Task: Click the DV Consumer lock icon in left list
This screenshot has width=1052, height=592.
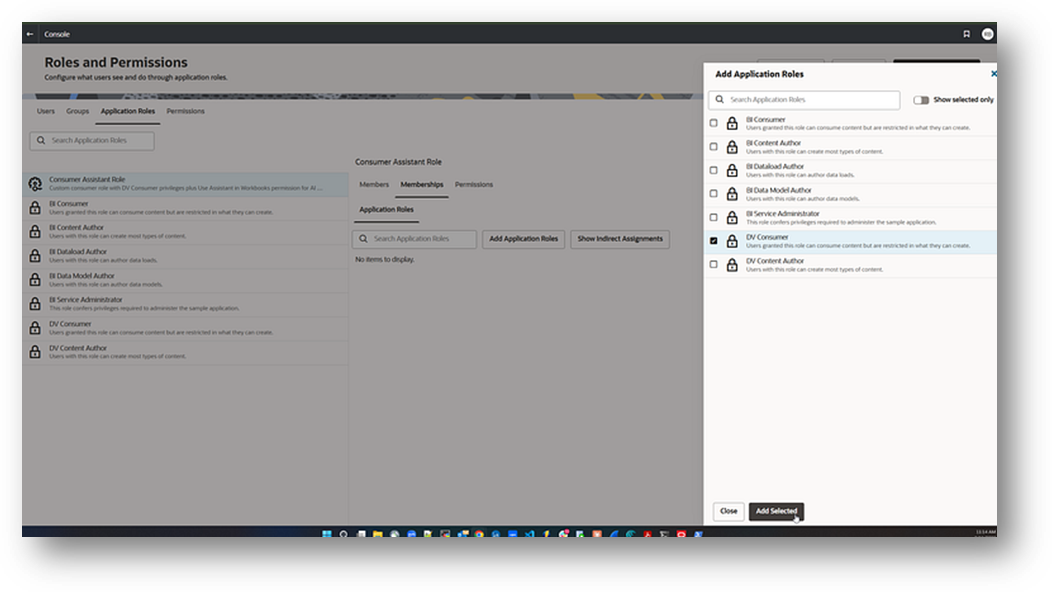Action: click(35, 328)
